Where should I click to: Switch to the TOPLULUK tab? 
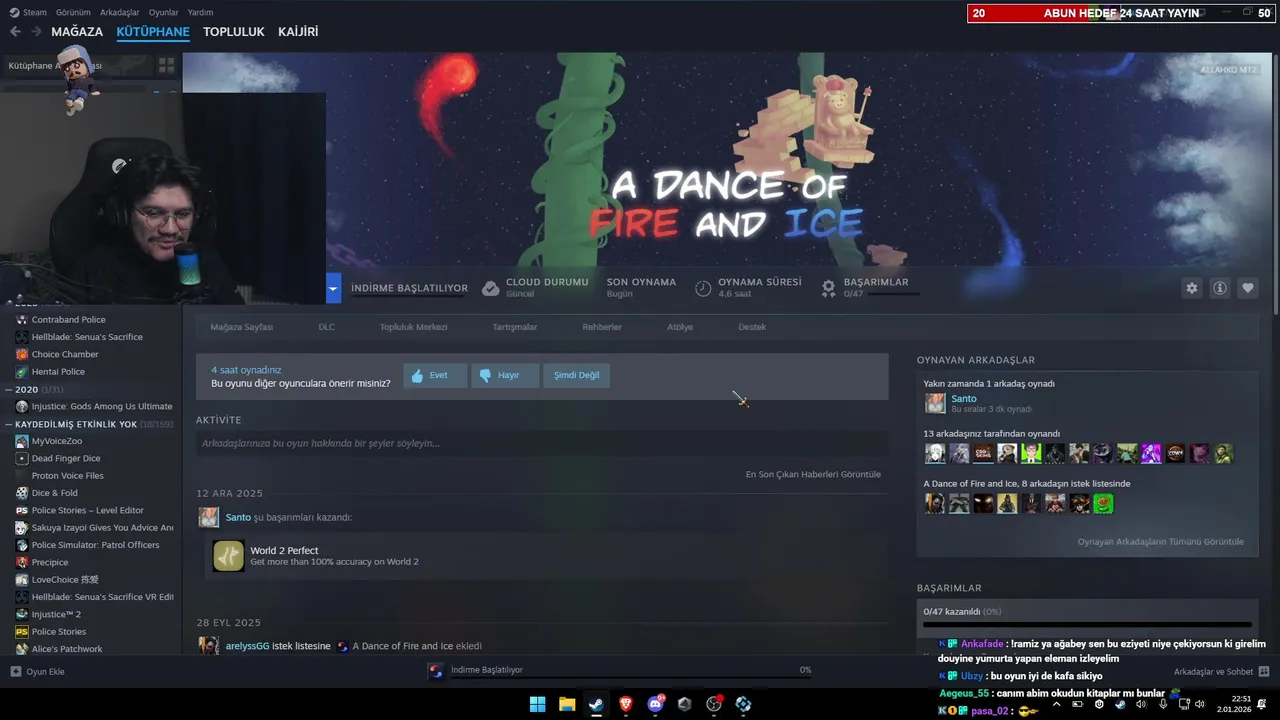234,32
